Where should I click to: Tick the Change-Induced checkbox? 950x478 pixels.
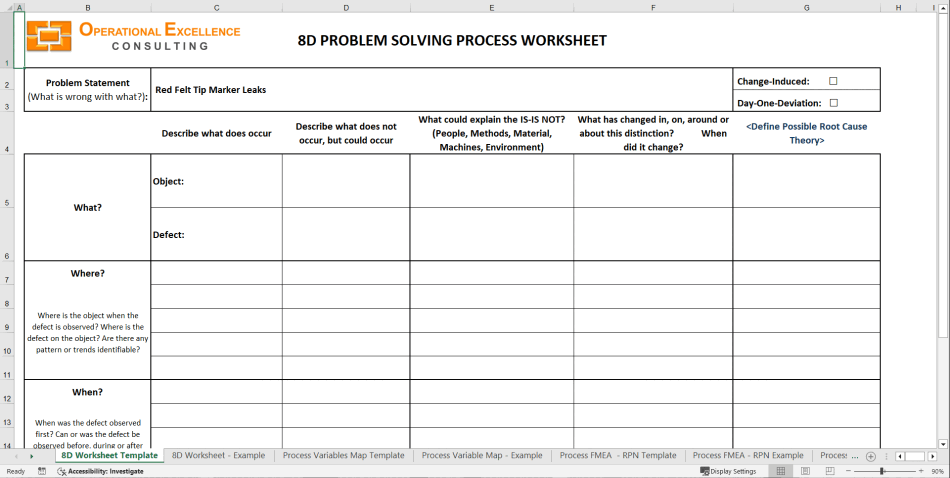[x=833, y=81]
